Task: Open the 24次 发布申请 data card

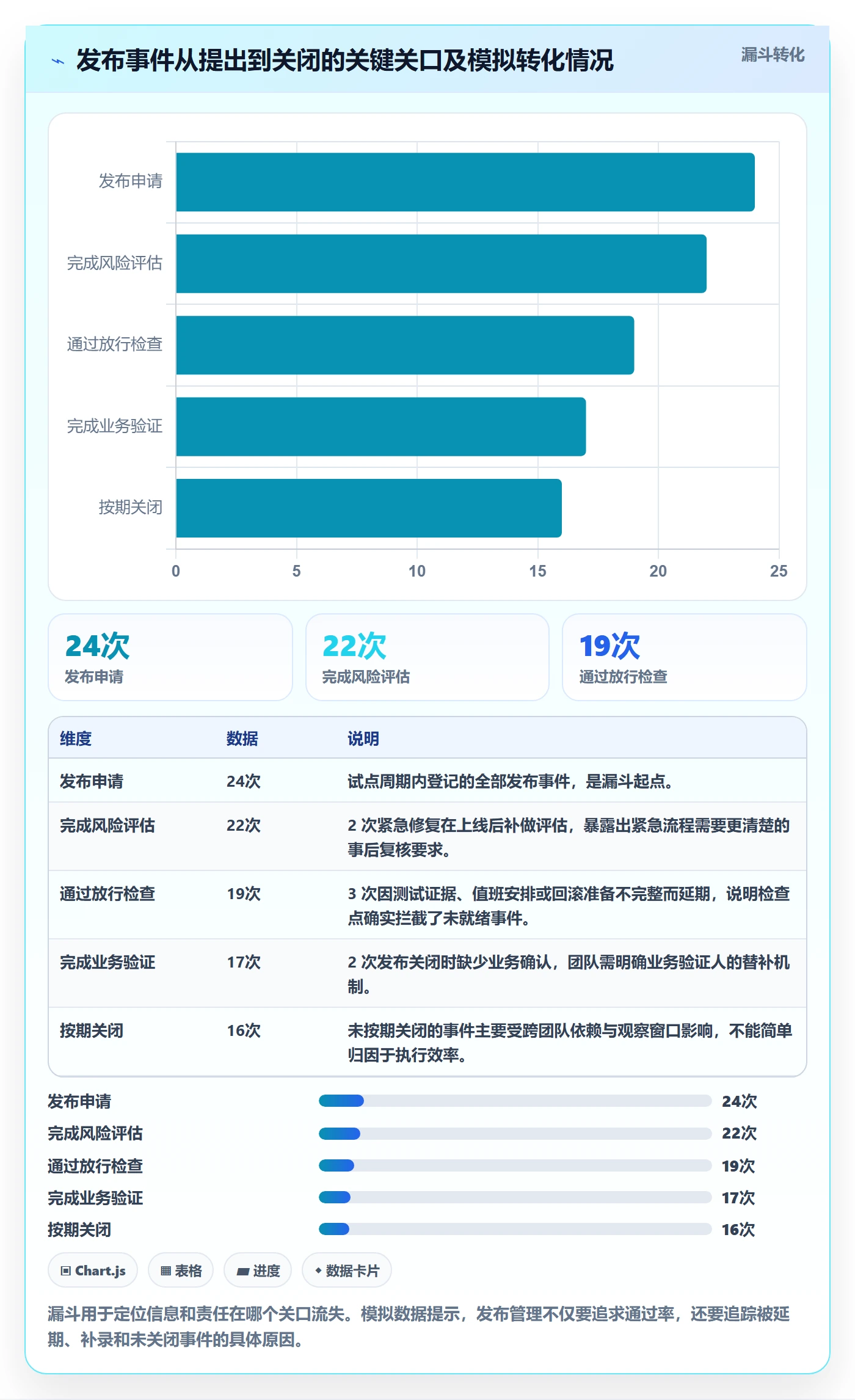Action: pos(170,657)
